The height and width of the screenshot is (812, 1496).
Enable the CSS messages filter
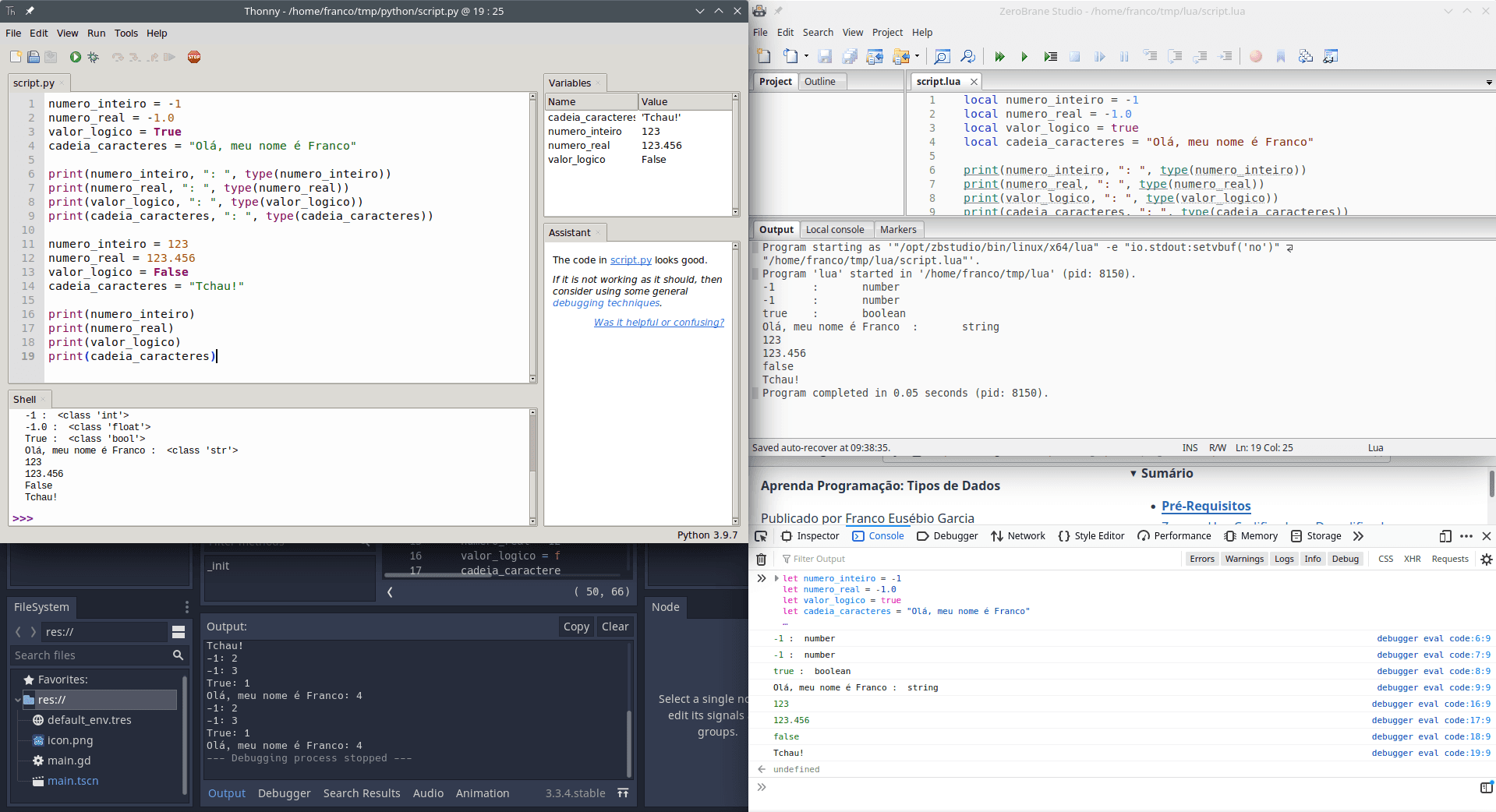point(1386,559)
